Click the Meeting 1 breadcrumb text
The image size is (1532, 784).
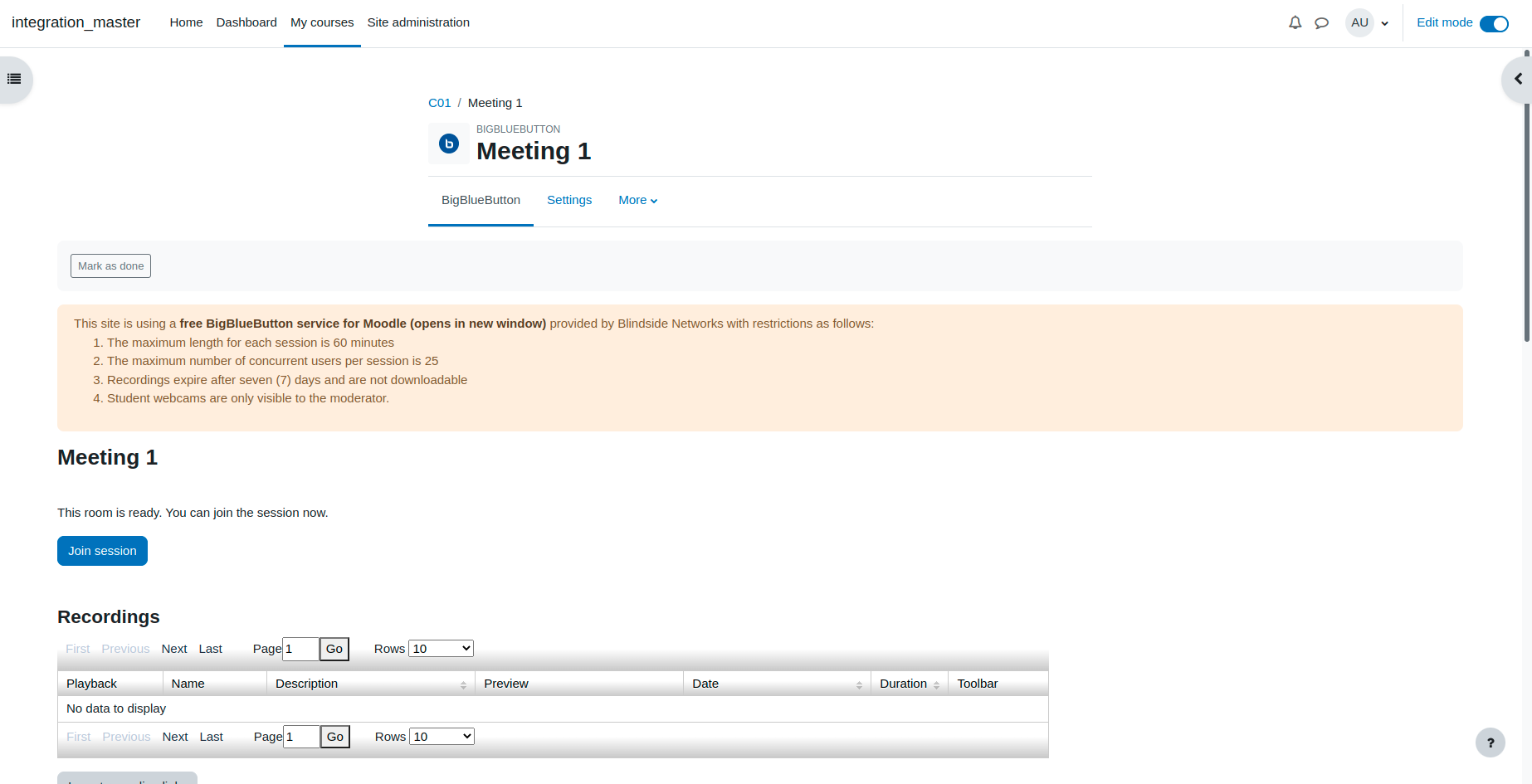[x=495, y=103]
